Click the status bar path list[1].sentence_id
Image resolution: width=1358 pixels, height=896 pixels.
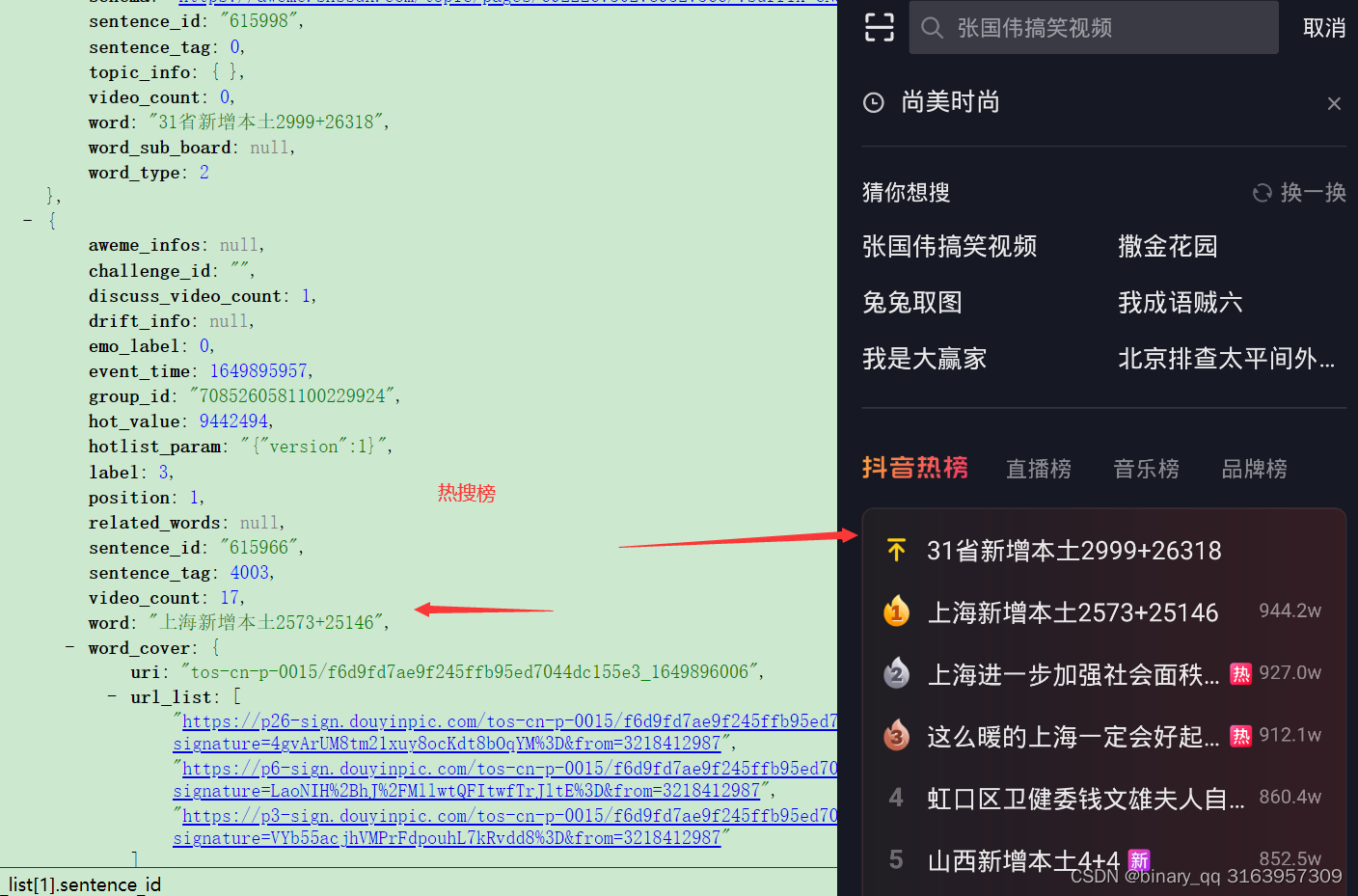[x=85, y=884]
